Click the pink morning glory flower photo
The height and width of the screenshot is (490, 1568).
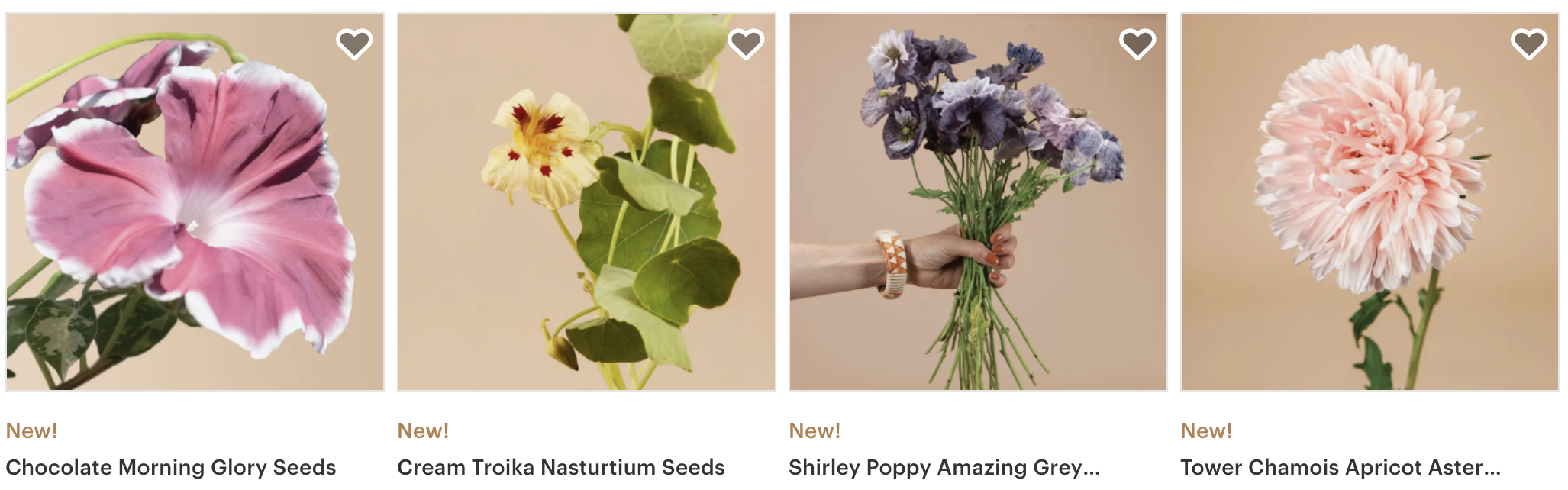click(195, 201)
